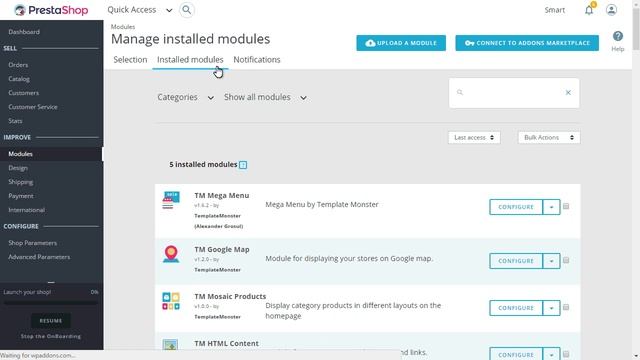This screenshot has width=640, height=360.
Task: Open the Help question mark icon
Action: coord(618,36)
